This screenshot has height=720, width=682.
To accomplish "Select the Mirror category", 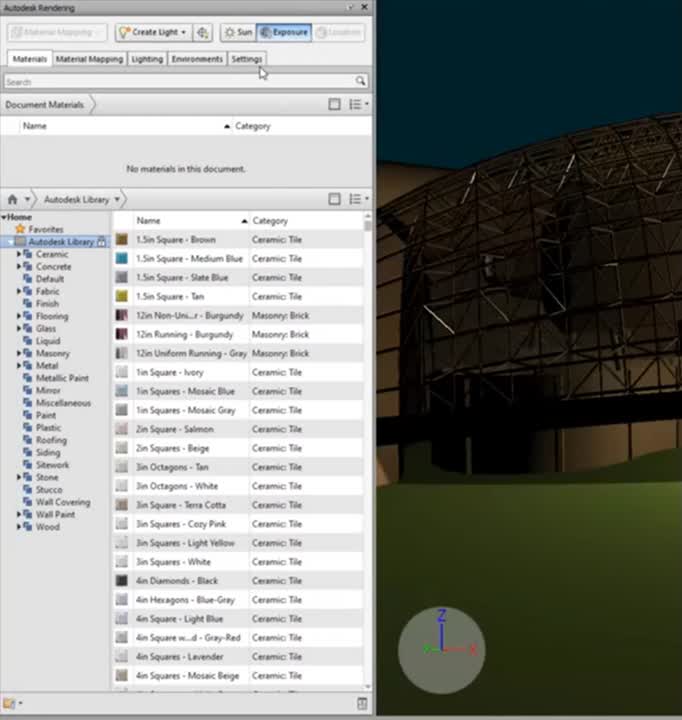I will [48, 390].
